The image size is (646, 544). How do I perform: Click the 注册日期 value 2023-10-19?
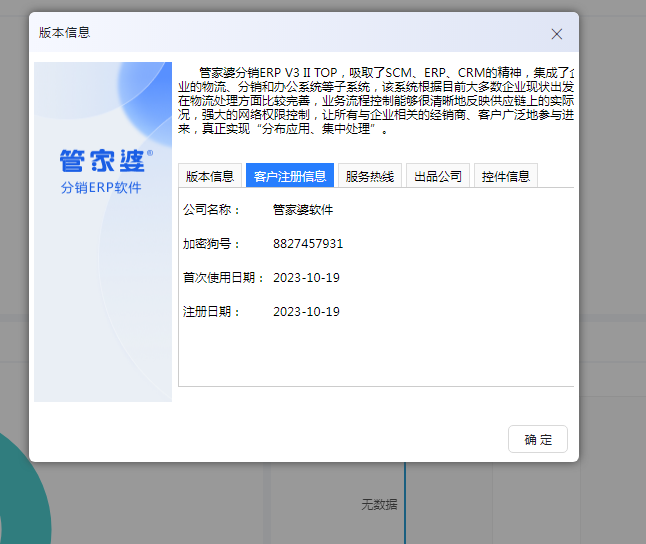click(306, 312)
